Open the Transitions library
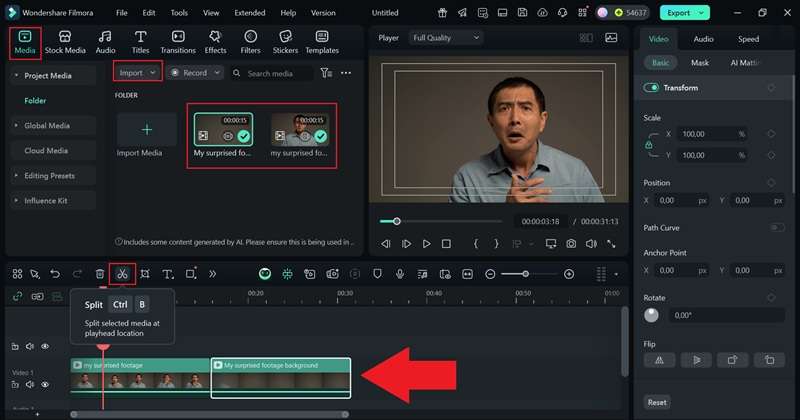The height and width of the screenshot is (420, 800). 178,41
